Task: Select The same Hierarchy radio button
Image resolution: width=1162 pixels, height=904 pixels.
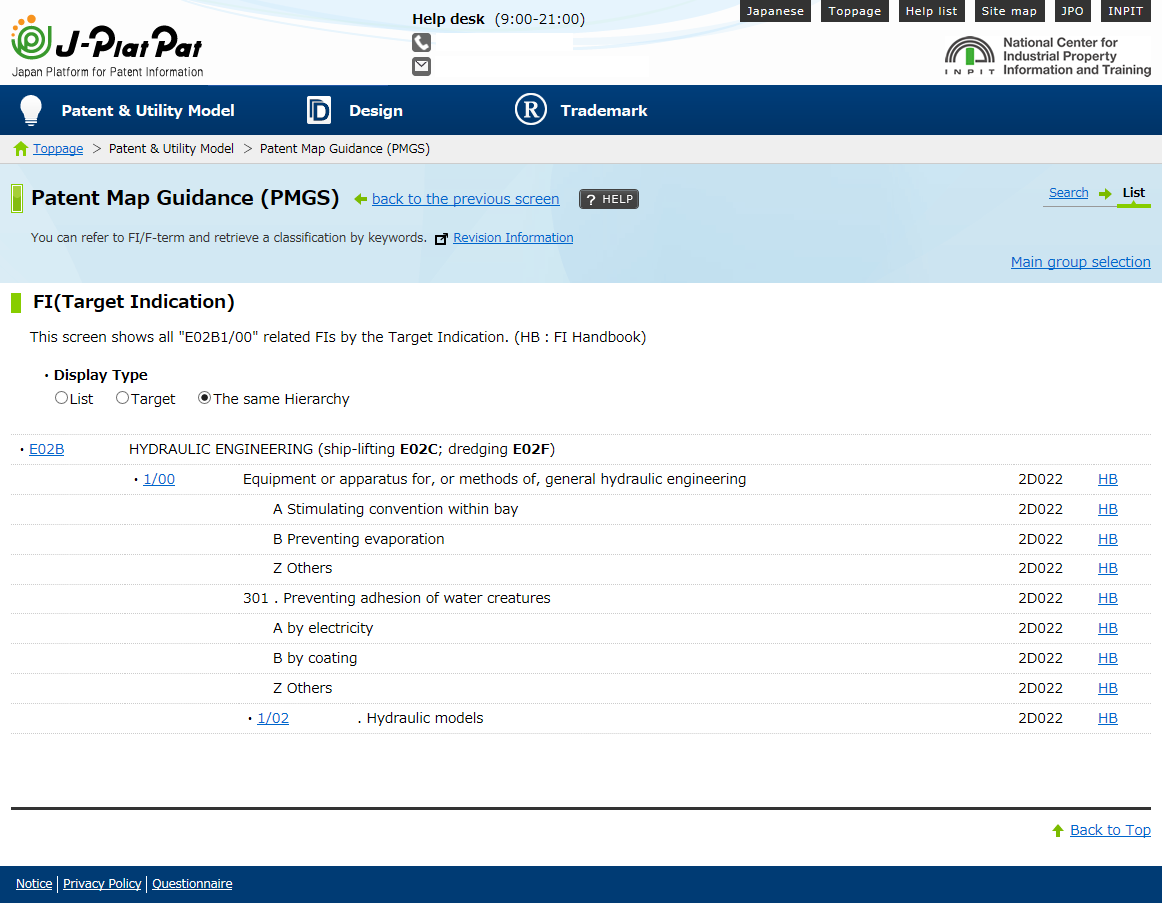Action: click(x=204, y=398)
